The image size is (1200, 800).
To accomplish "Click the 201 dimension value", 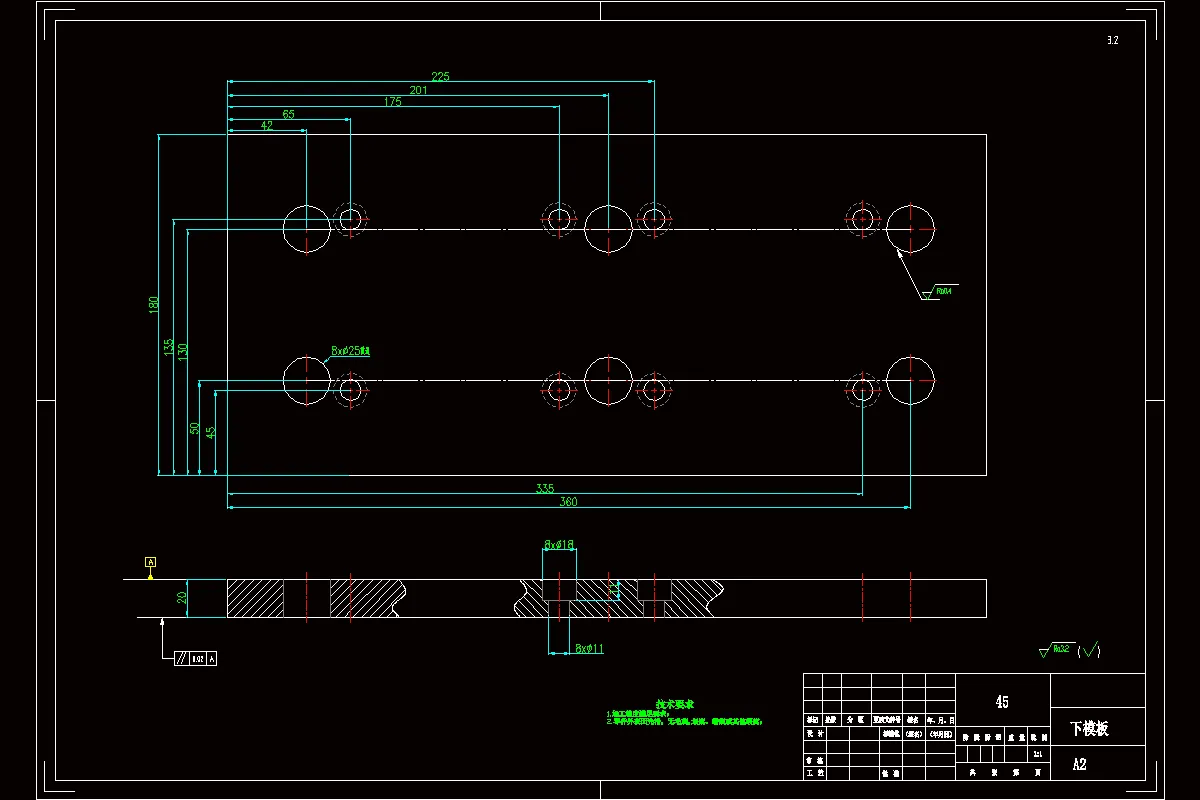I will click(418, 90).
